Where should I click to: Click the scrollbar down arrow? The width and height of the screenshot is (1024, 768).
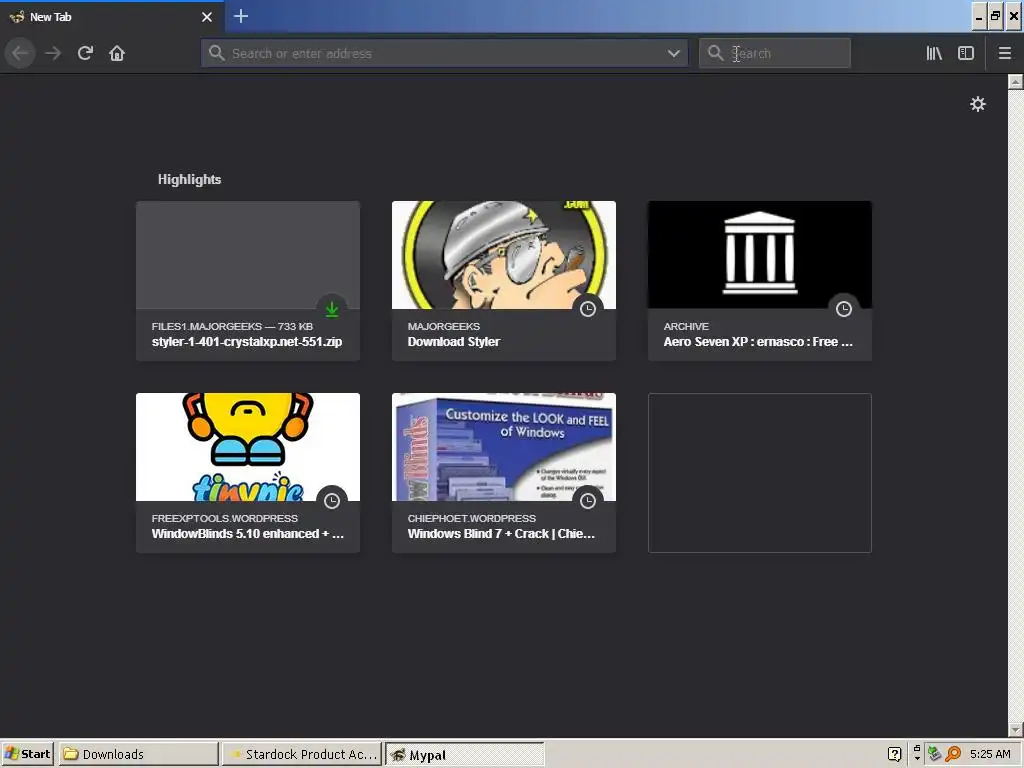(x=1016, y=729)
